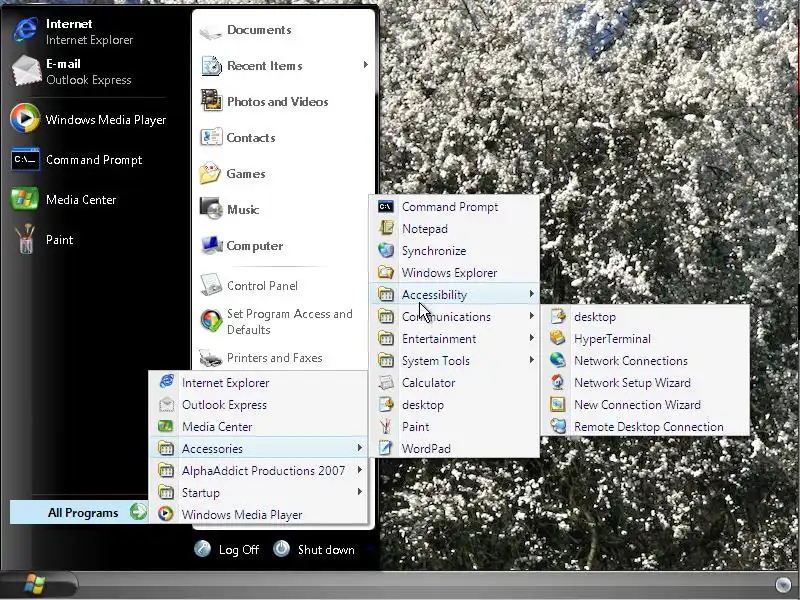Open desktop entry in Accessories menu

click(454, 404)
